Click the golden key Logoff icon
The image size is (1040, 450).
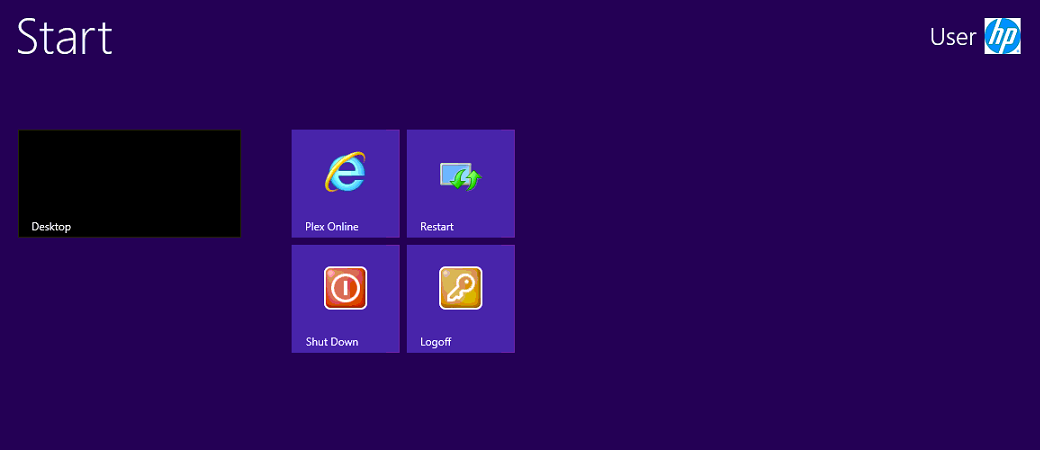[460, 288]
